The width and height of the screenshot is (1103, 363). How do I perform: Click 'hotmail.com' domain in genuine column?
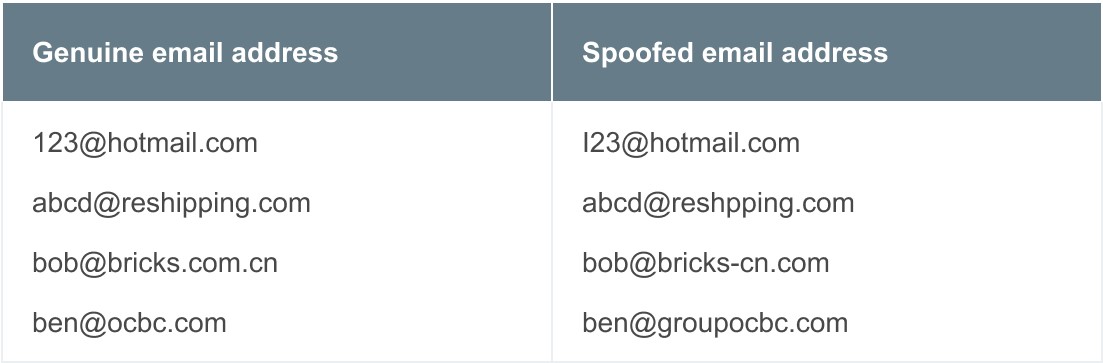[x=184, y=143]
